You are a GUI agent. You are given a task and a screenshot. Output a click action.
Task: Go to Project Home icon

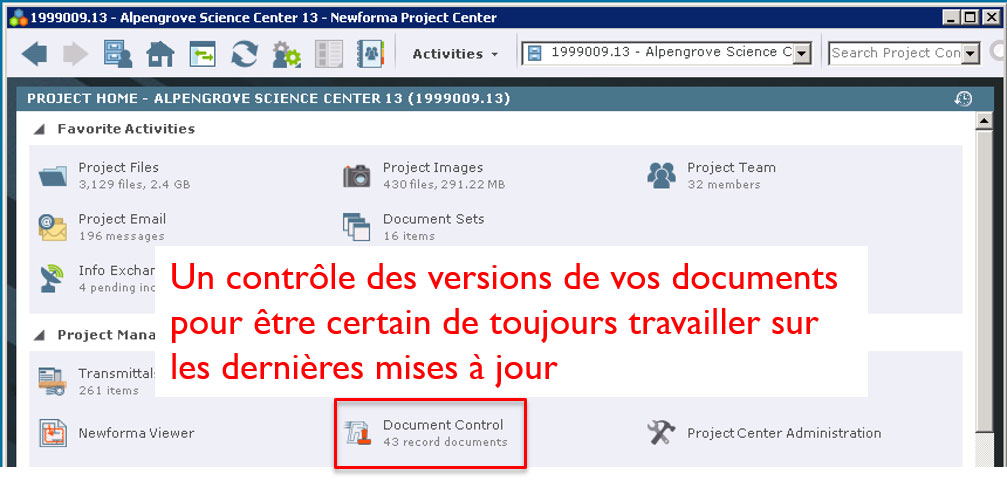160,55
